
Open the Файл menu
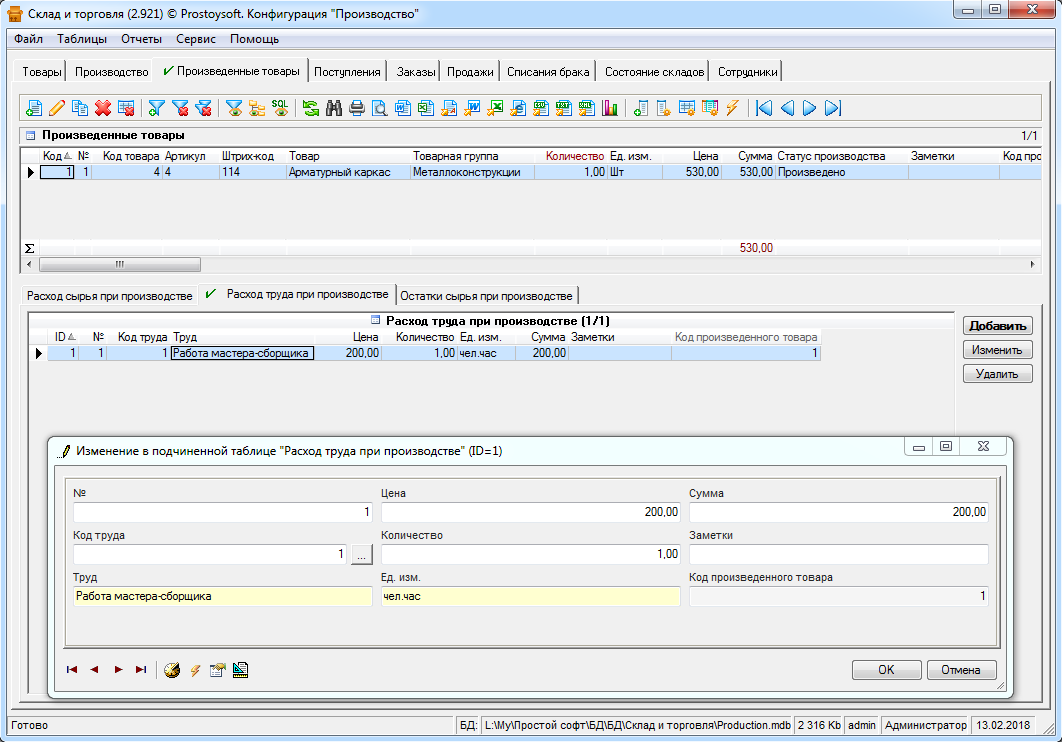coord(28,39)
